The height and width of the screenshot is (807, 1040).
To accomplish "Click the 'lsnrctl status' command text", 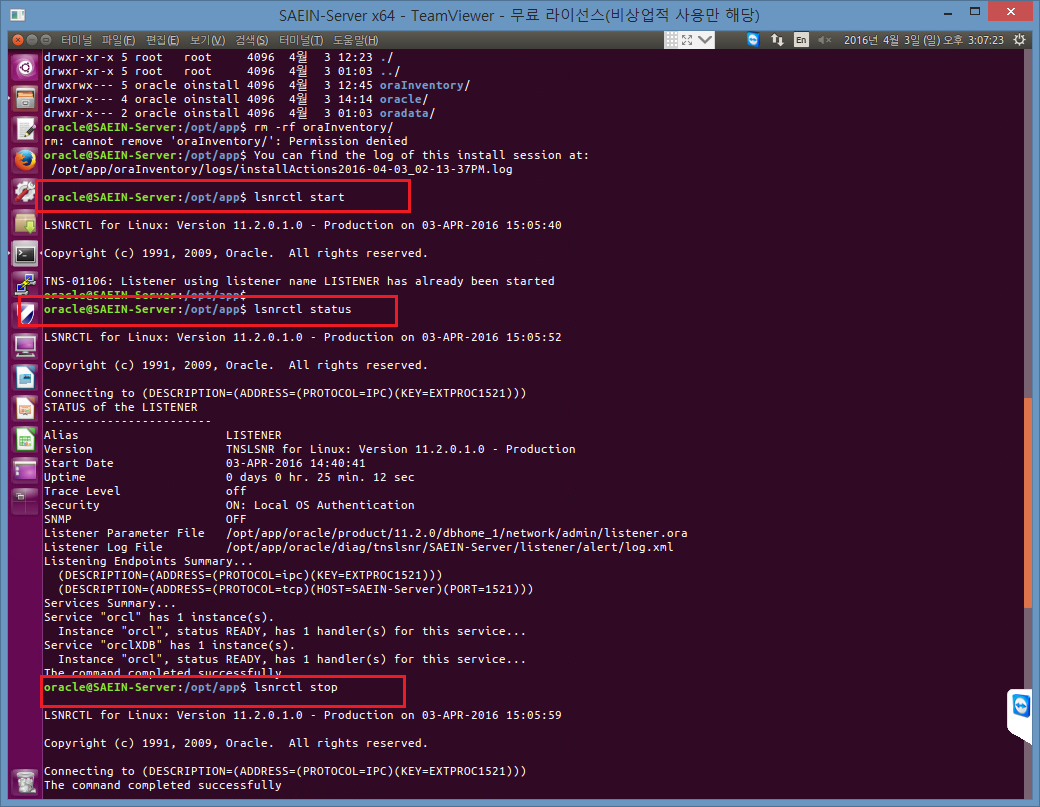I will [x=303, y=309].
